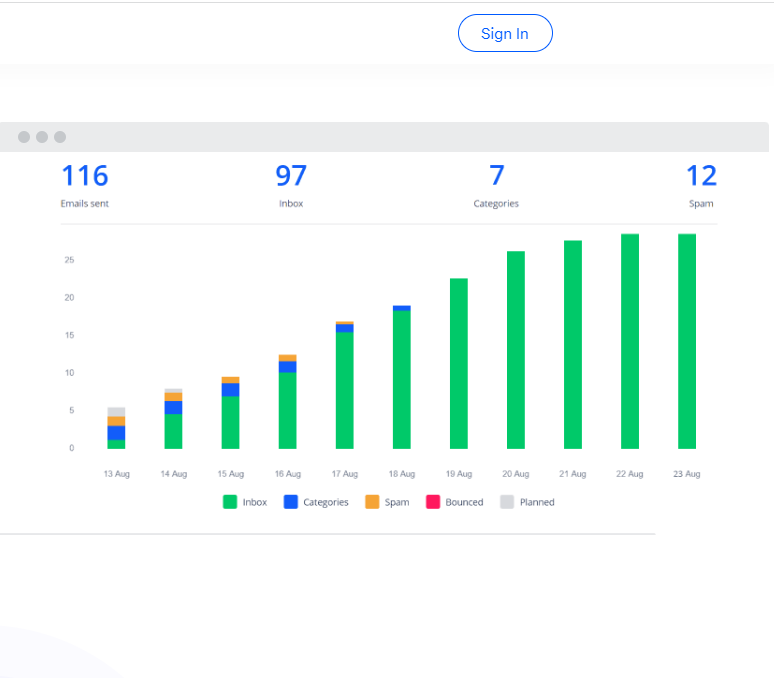Click the 116 emails sent figure
The height and width of the screenshot is (678, 774).
pyautogui.click(x=85, y=176)
